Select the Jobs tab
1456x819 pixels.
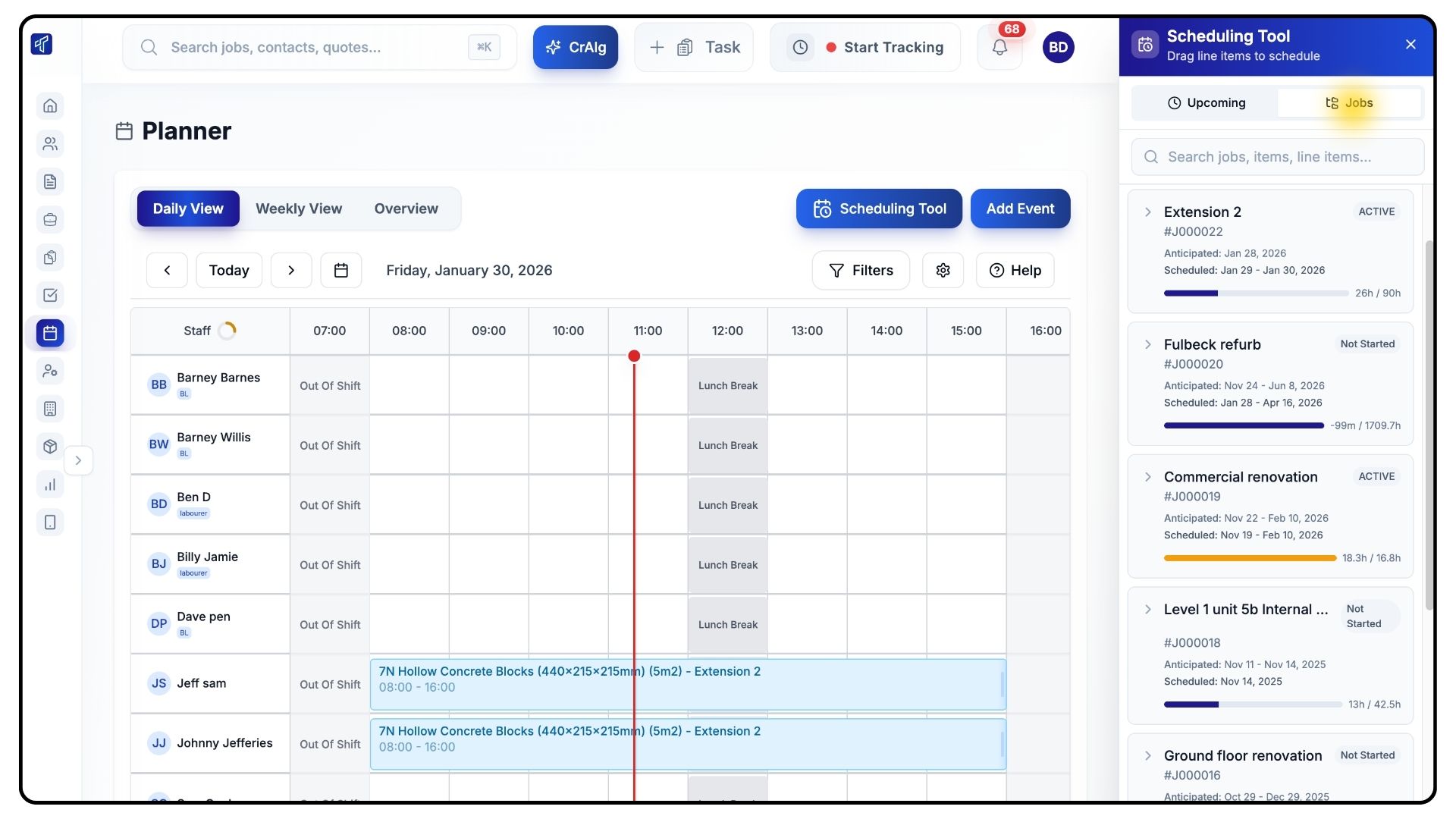1349,103
